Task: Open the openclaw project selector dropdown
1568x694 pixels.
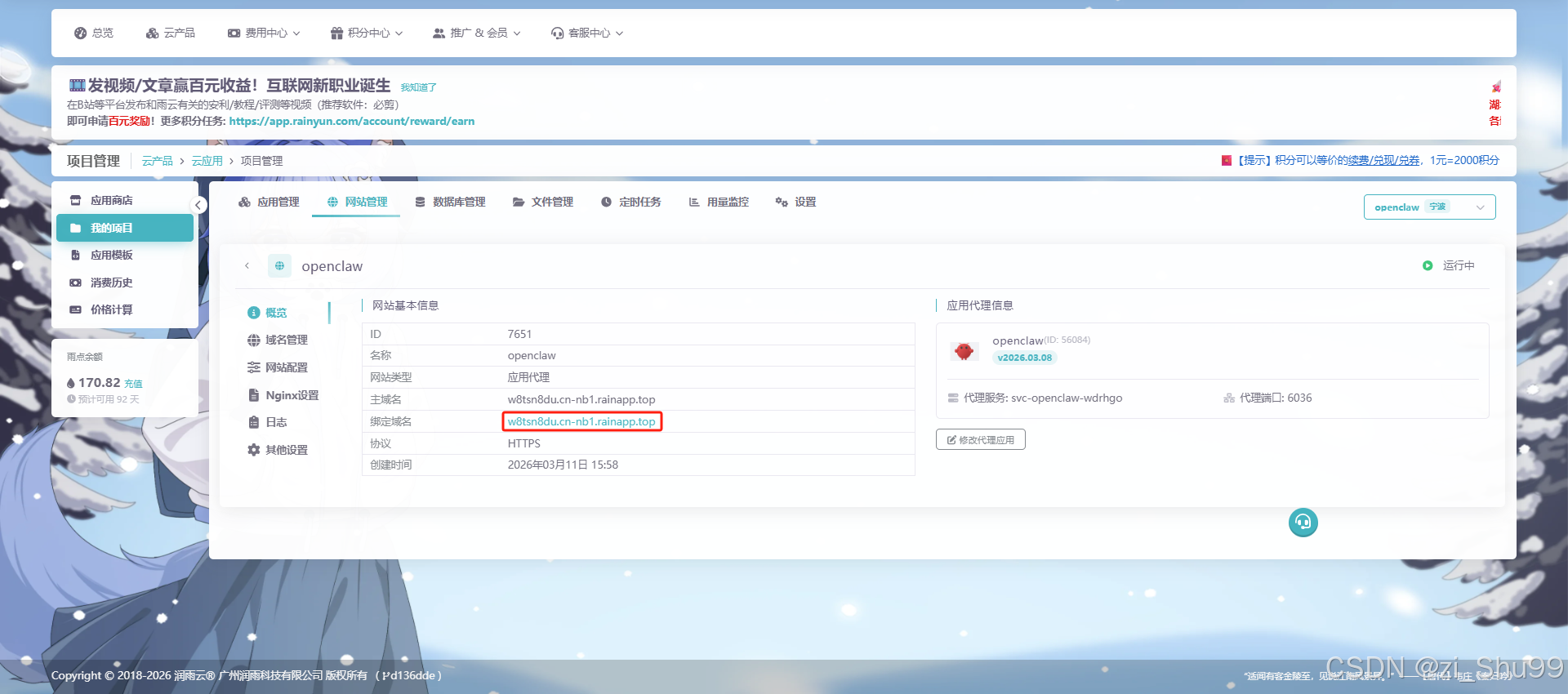Action: [x=1428, y=207]
